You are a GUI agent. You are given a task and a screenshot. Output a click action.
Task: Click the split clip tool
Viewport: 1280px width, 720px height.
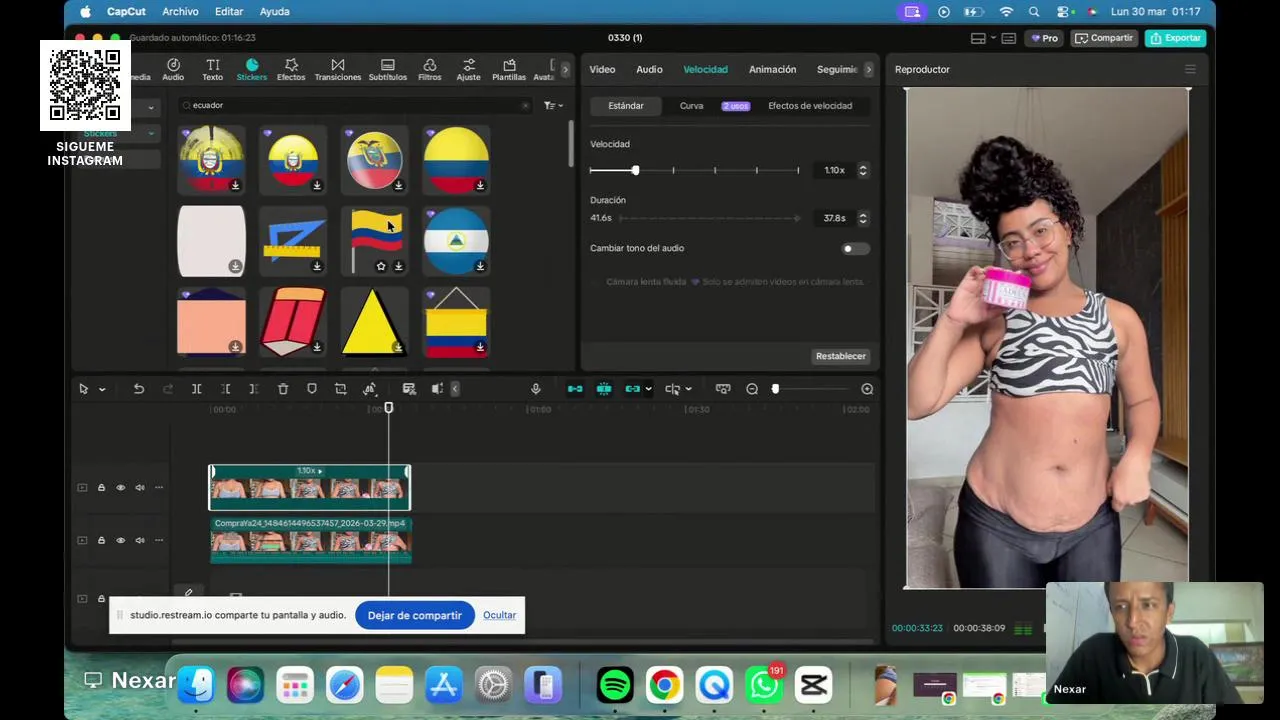[197, 389]
